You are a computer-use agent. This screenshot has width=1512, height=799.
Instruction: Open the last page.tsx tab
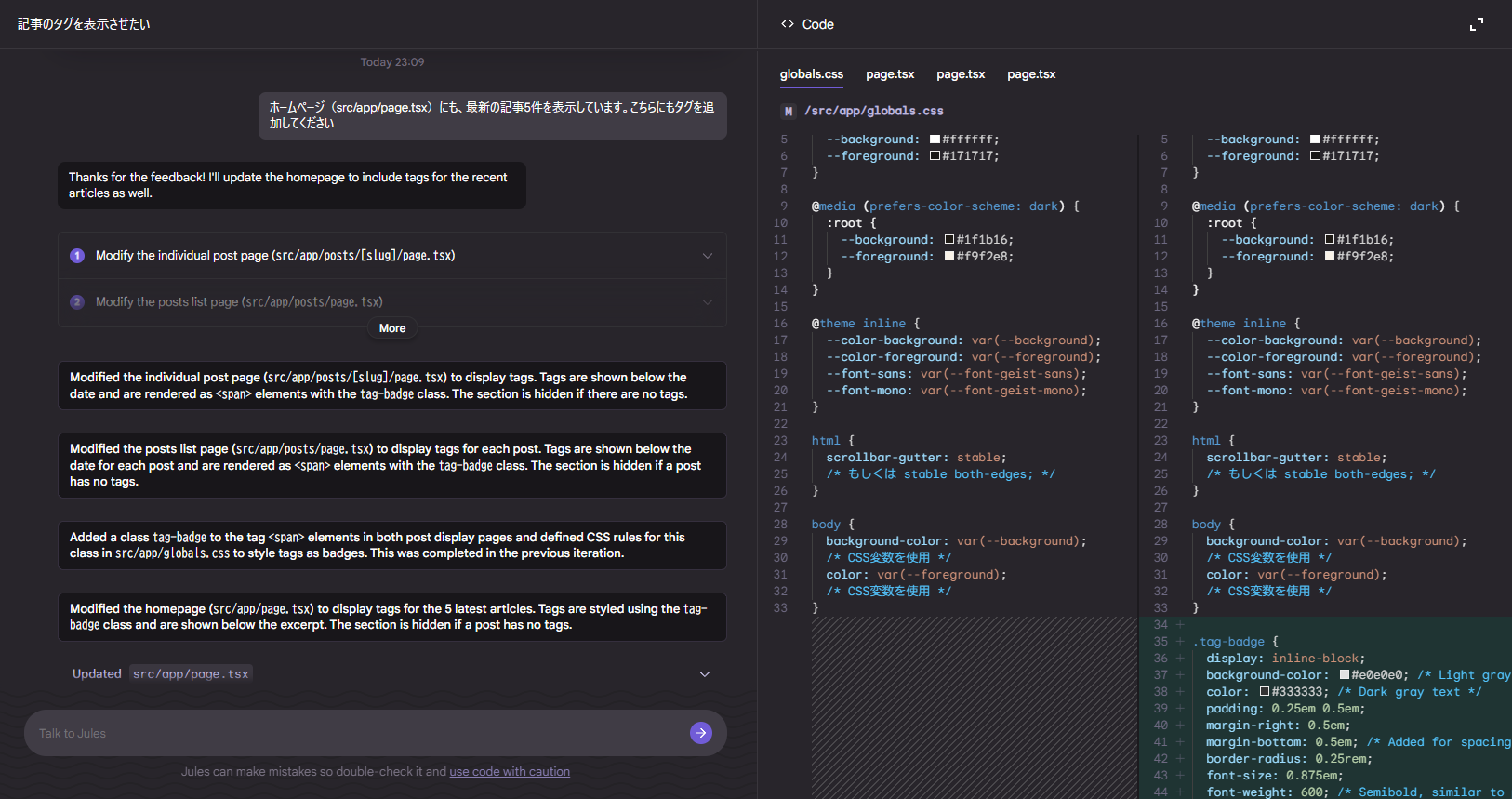(1031, 74)
